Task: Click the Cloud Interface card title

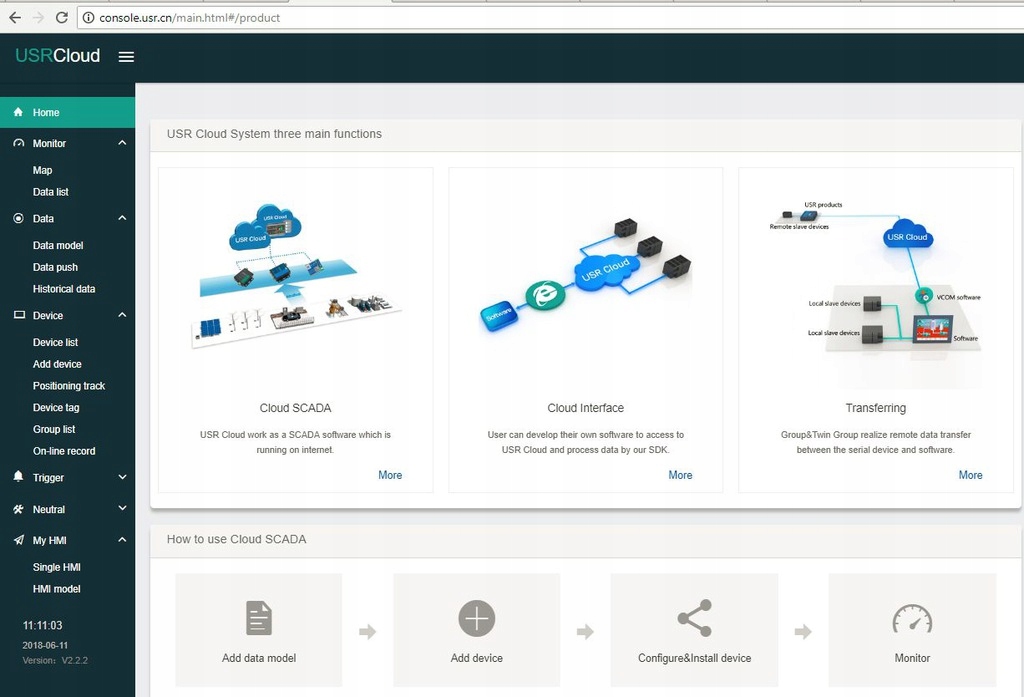Action: [585, 408]
